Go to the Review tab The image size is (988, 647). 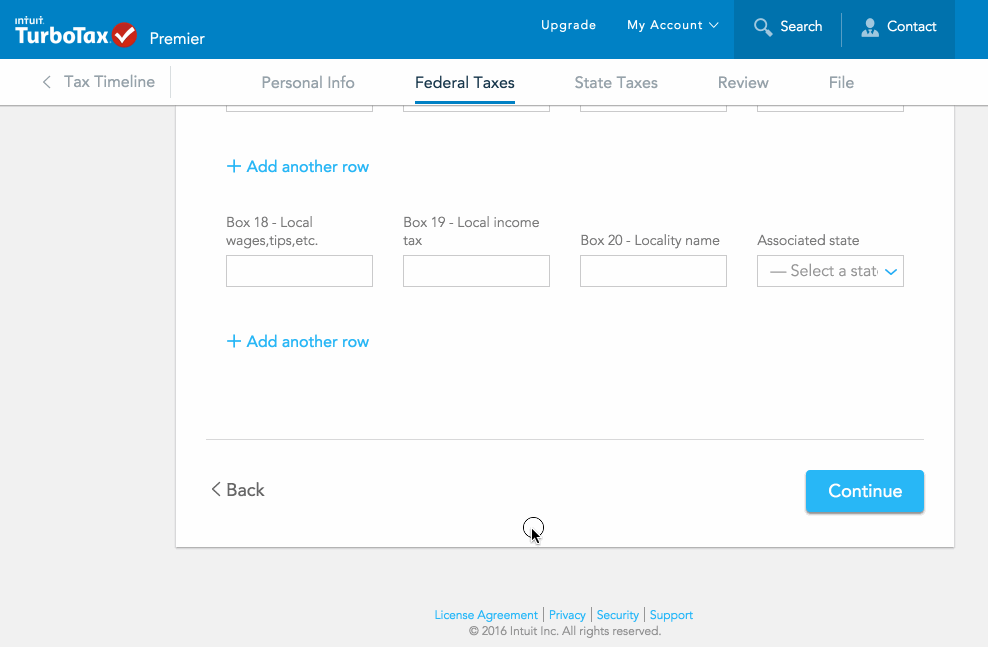[743, 83]
